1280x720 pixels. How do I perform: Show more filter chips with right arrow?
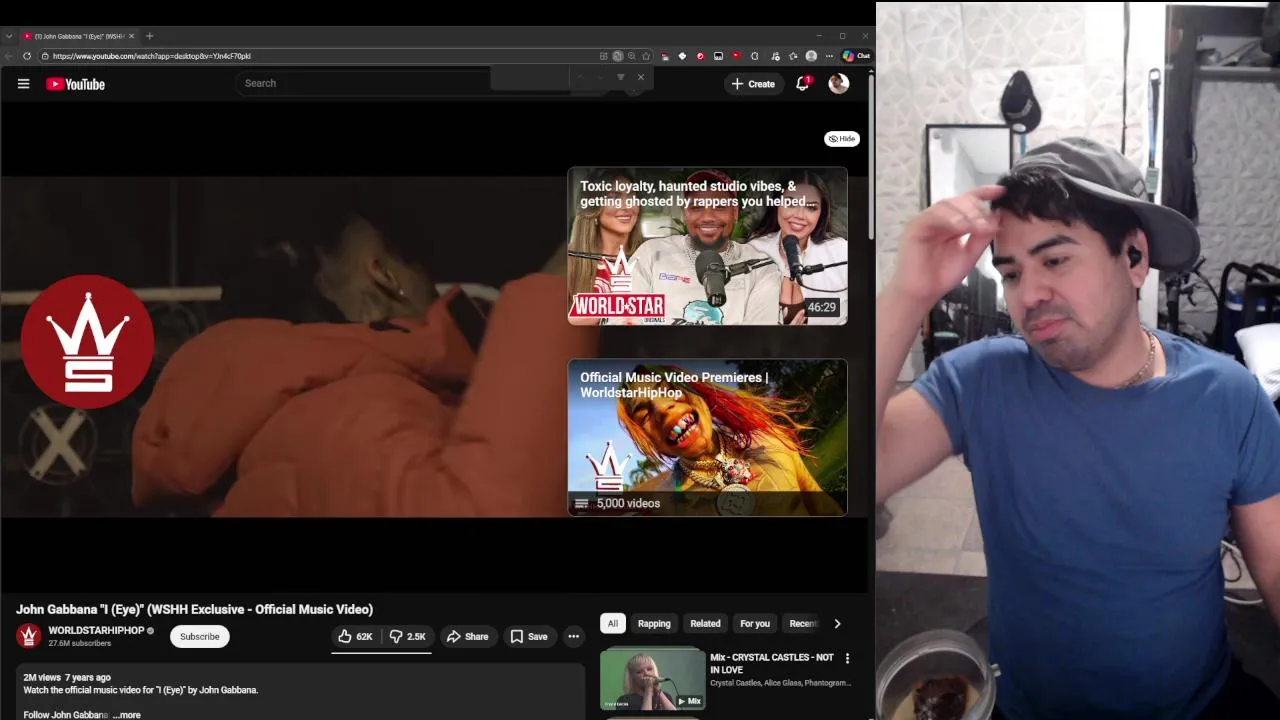[837, 624]
